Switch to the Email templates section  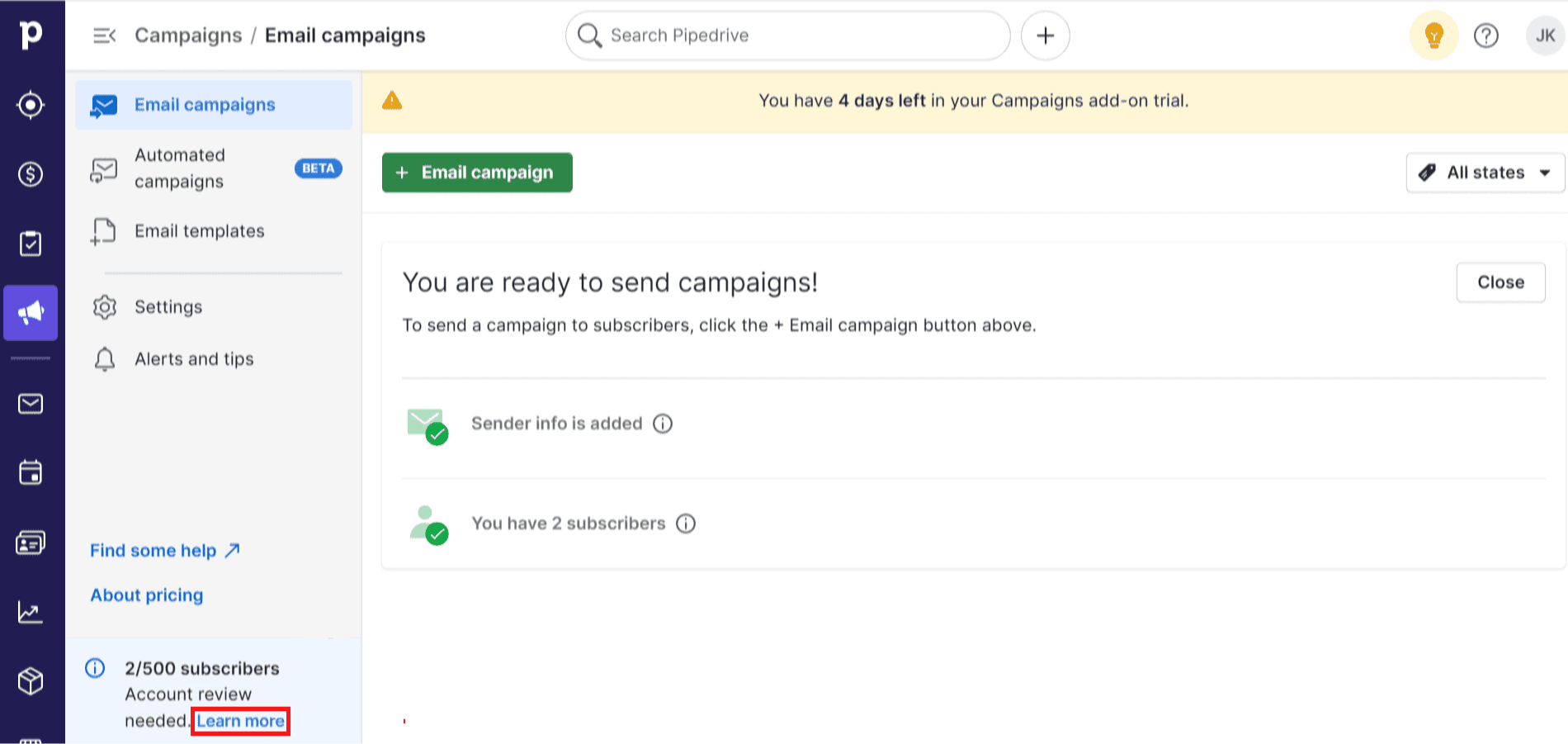[x=199, y=231]
